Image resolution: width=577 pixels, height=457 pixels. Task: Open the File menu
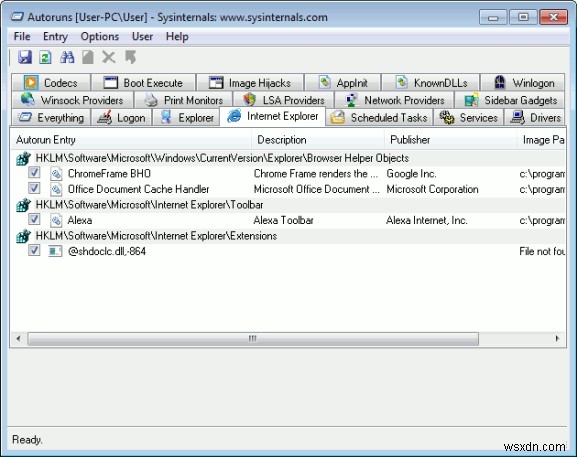click(x=22, y=36)
